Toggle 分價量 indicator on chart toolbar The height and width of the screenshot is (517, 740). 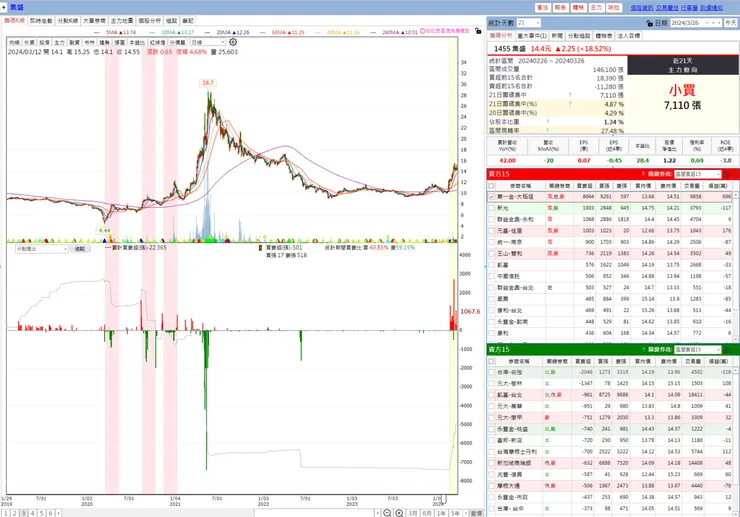[x=177, y=42]
